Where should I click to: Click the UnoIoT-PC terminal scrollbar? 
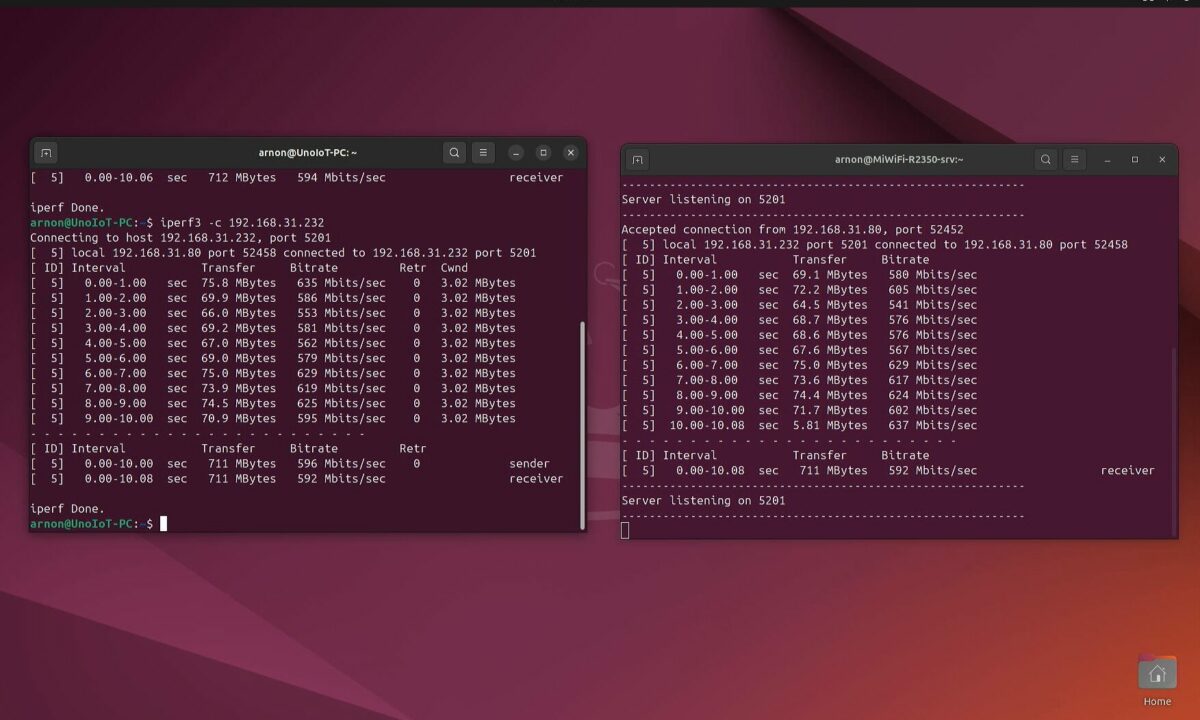coord(581,420)
